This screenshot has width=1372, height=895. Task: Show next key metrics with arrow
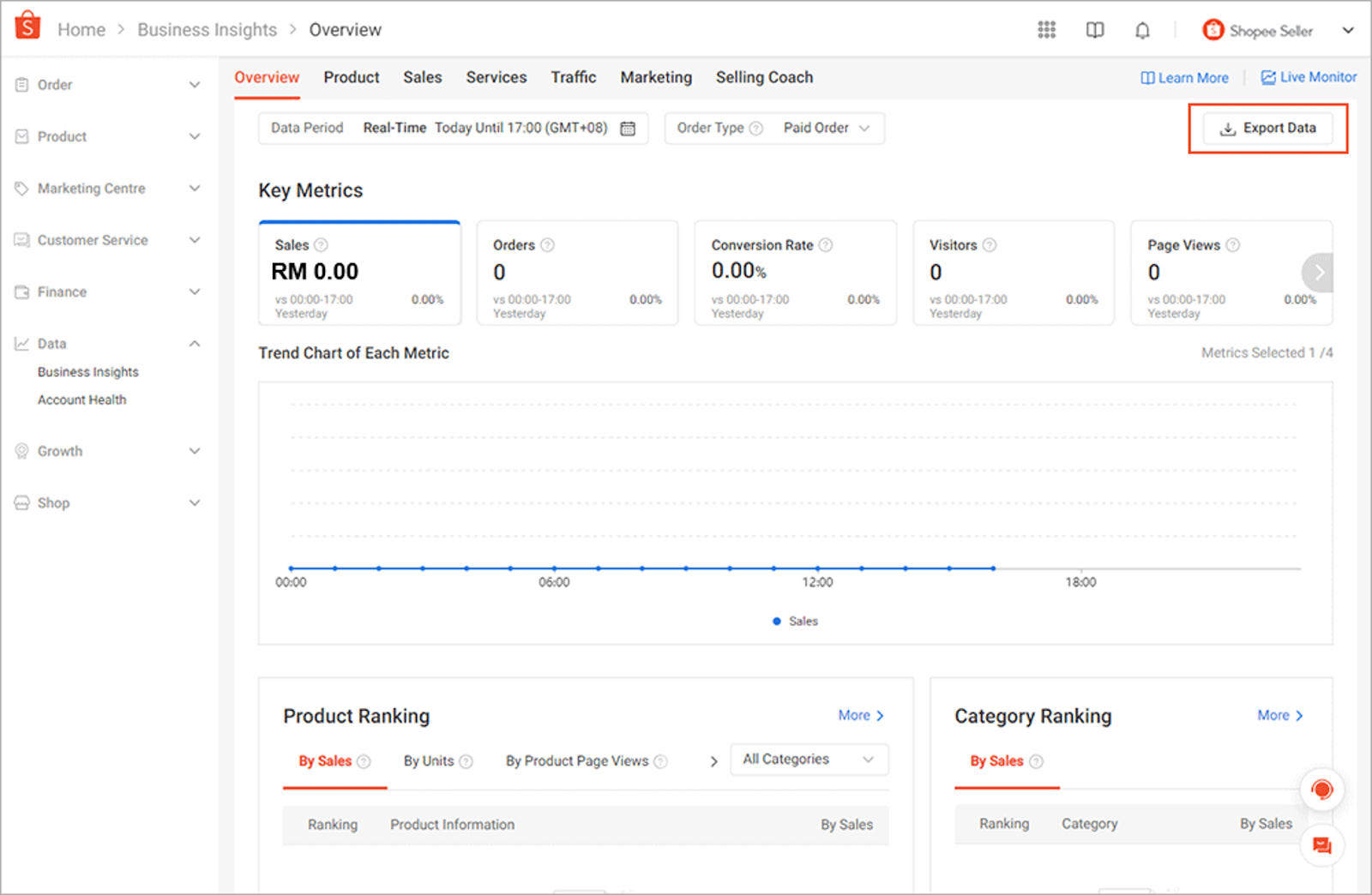tap(1318, 273)
